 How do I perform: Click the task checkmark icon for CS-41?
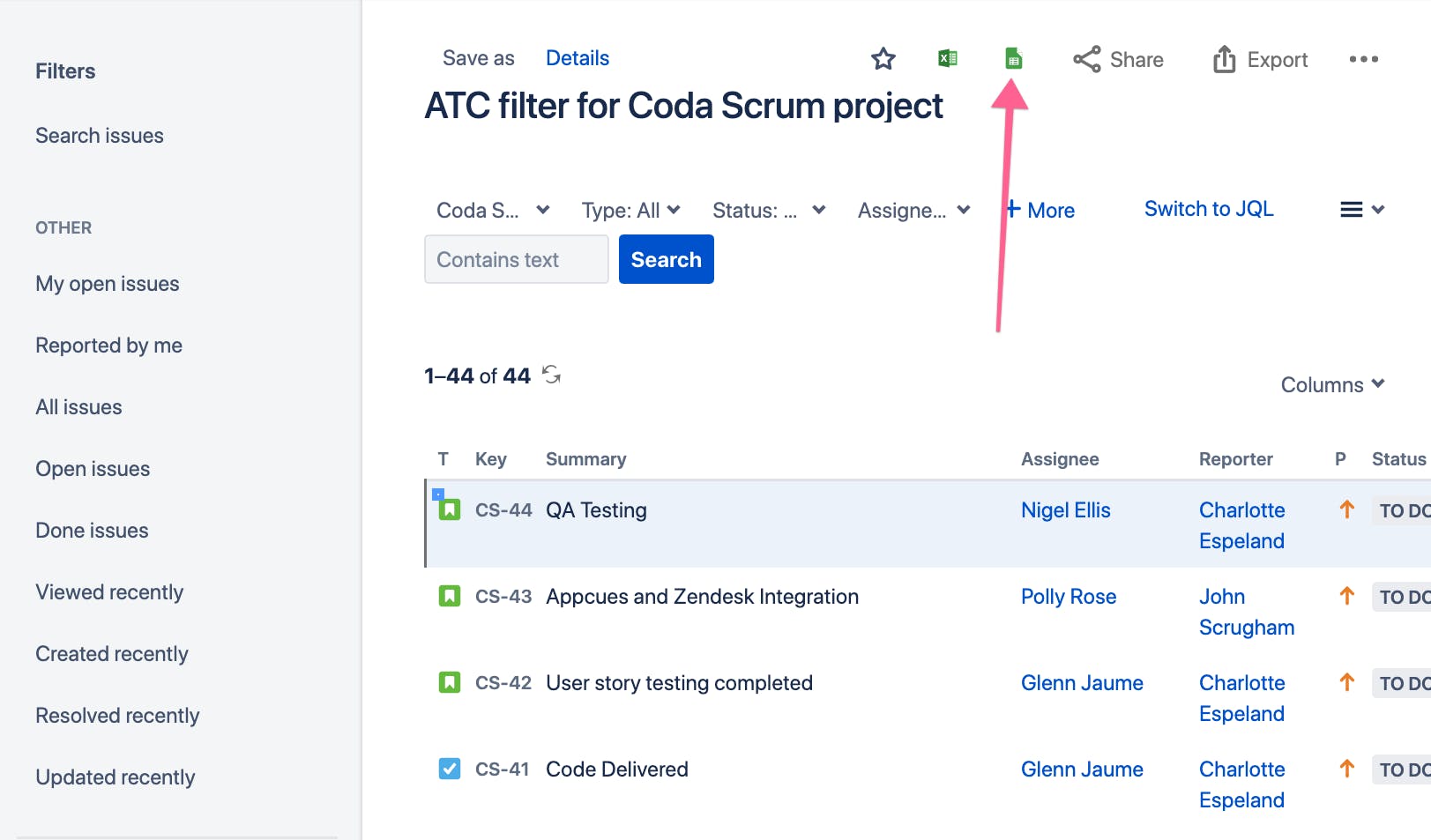pos(450,769)
